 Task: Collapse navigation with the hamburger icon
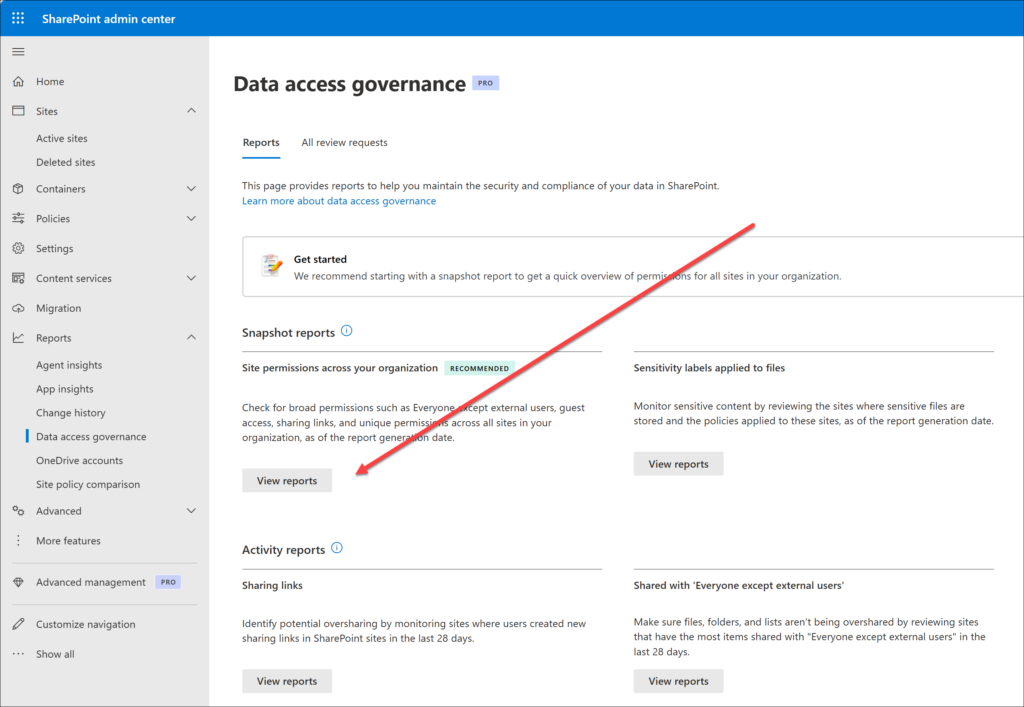18,52
